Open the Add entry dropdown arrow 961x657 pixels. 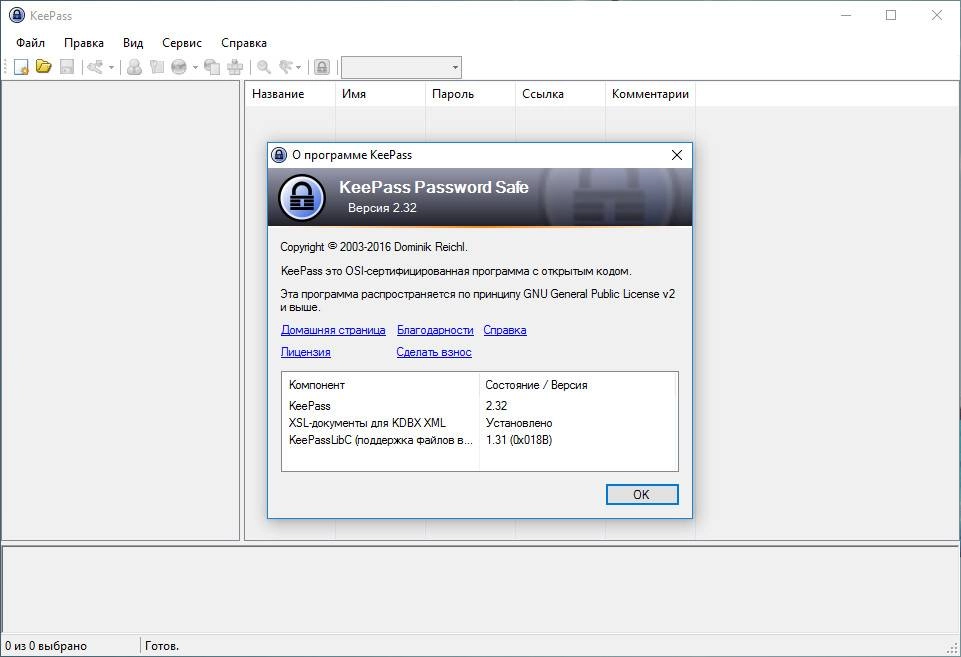click(112, 67)
